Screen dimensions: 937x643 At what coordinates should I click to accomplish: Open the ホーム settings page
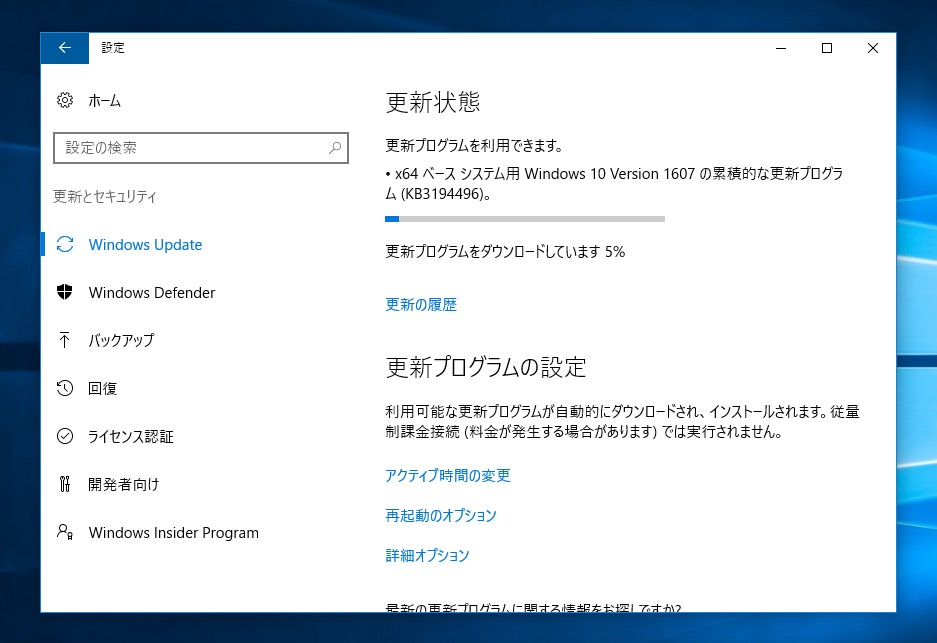[105, 100]
